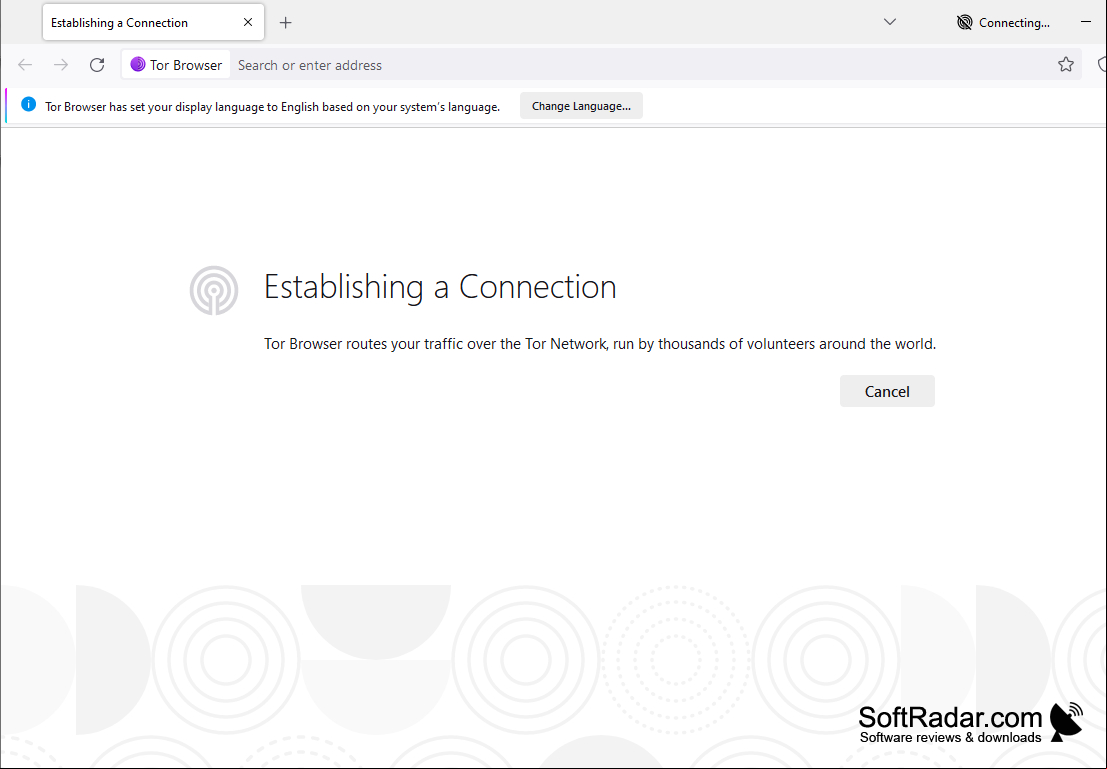This screenshot has width=1107, height=769.
Task: Click the shield icon at toolbar edge
Action: pos(1102,65)
